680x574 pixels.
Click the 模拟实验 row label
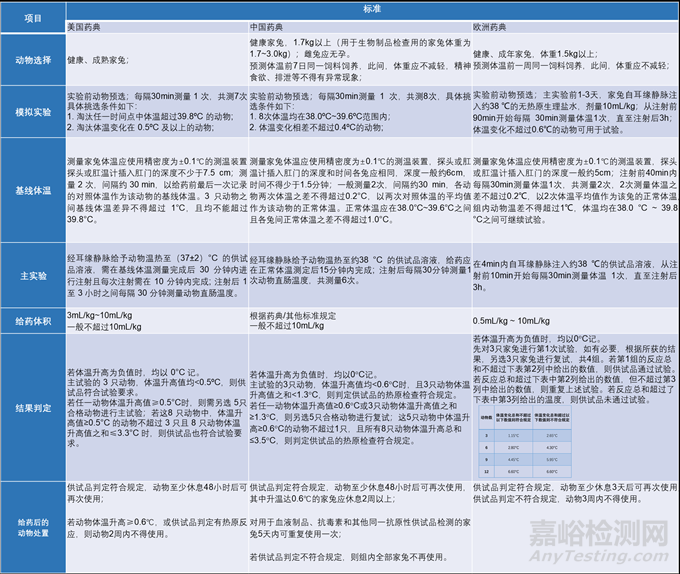[31, 115]
